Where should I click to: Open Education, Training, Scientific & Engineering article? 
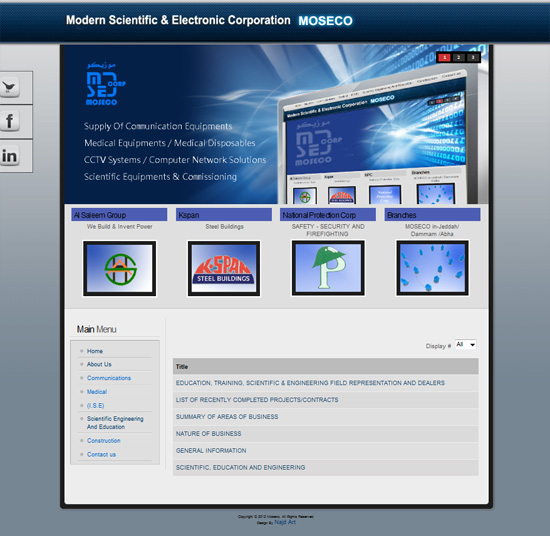point(310,383)
